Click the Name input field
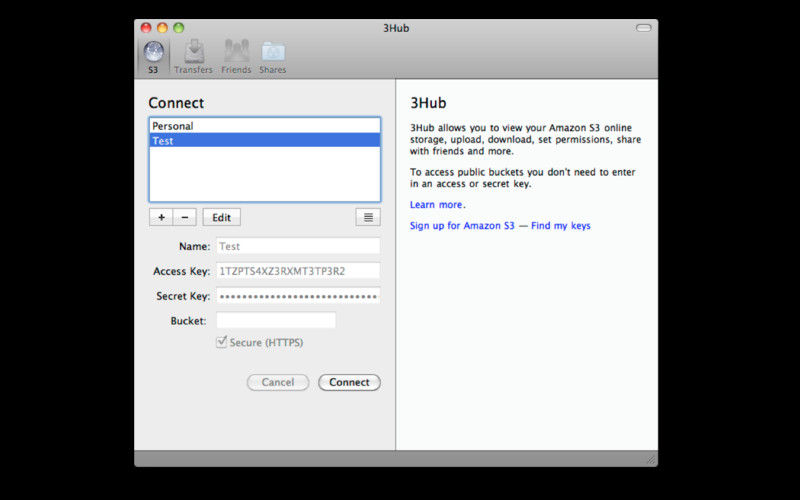Viewport: 800px width, 500px height. click(x=298, y=246)
